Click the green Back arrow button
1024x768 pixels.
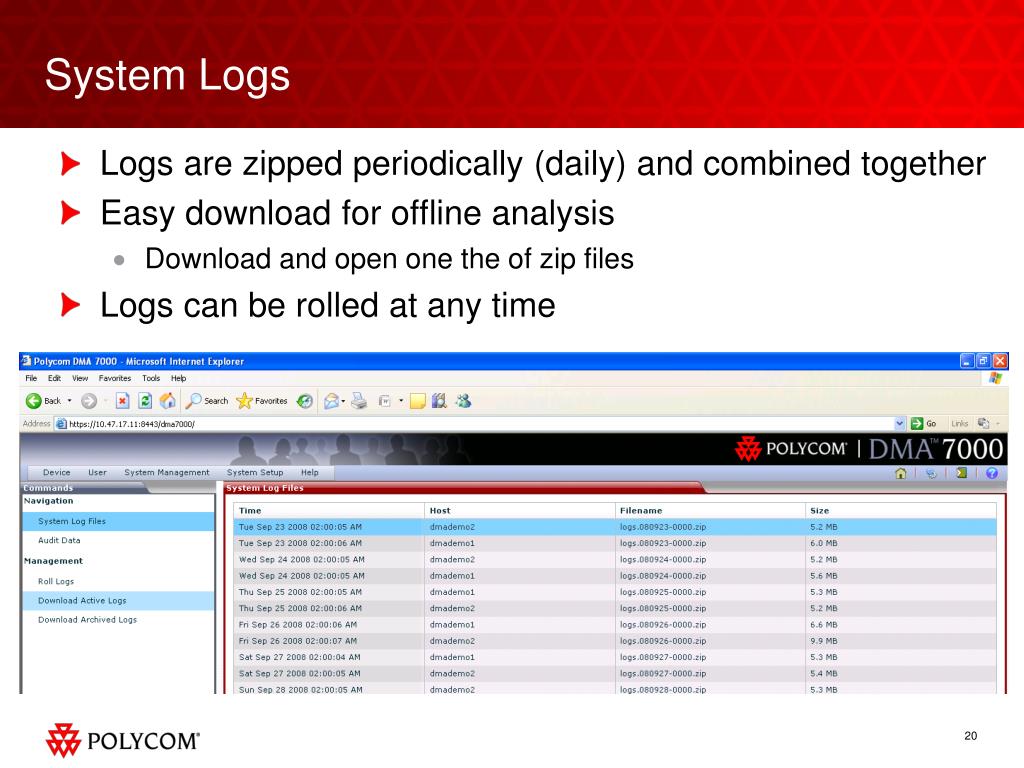pyautogui.click(x=34, y=401)
